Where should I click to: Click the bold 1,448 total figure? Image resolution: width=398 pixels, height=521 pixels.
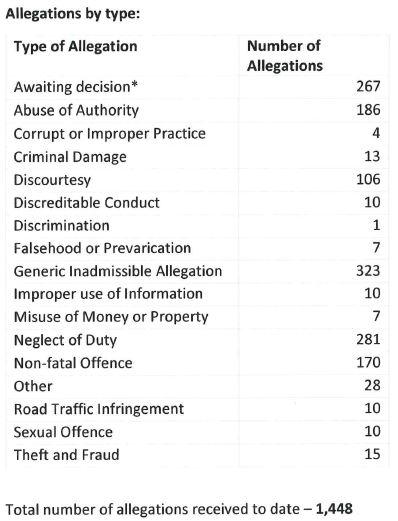(334, 509)
